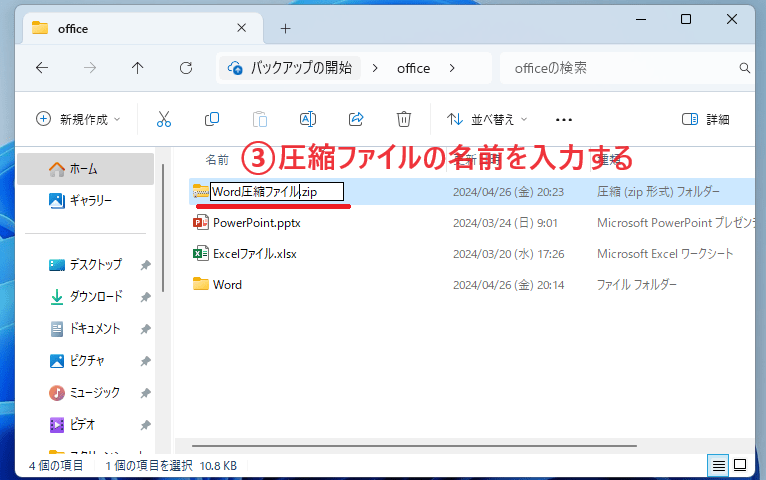Toggle the 詳細 details pane
766x480 pixels.
coord(705,119)
